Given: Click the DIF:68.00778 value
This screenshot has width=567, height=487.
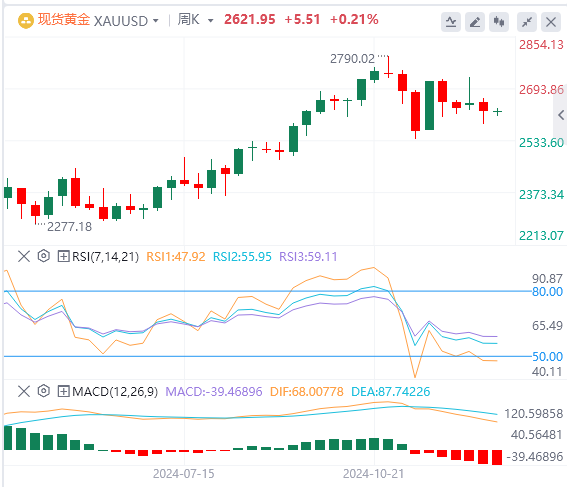Looking at the screenshot, I should tap(307, 392).
